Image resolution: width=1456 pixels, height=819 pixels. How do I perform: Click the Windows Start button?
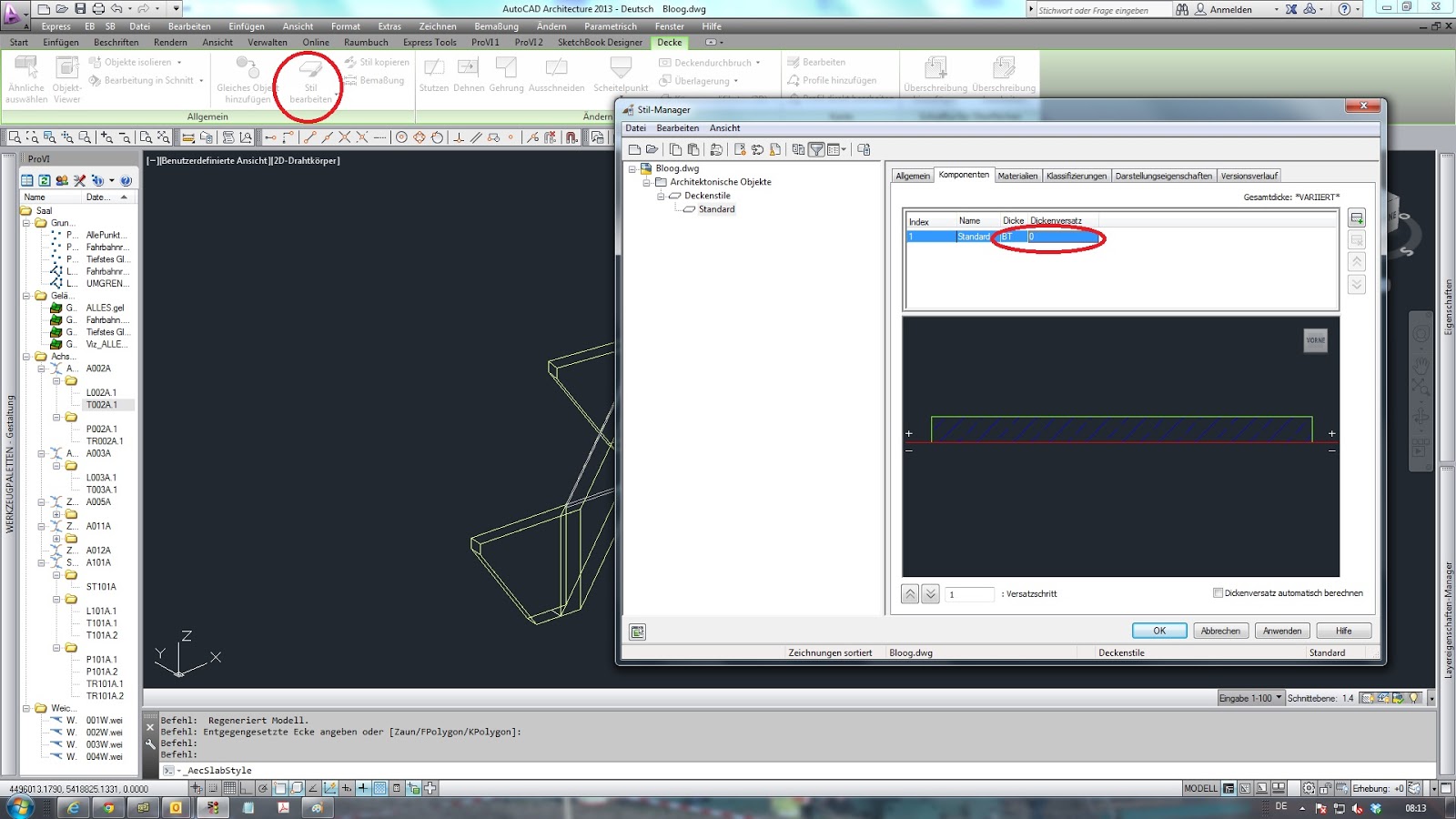[20, 806]
